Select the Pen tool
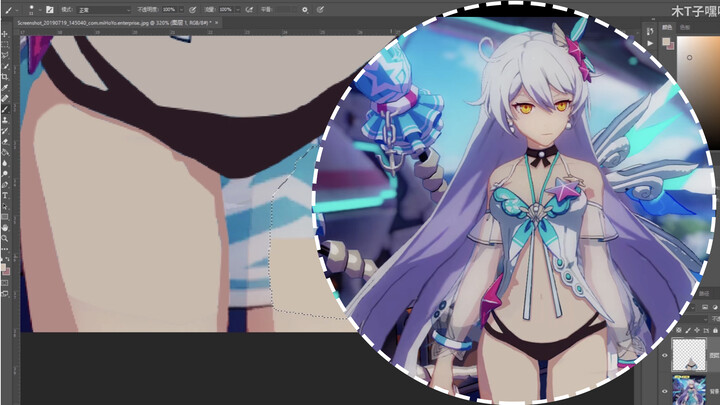This screenshot has height=405, width=720. 5,185
